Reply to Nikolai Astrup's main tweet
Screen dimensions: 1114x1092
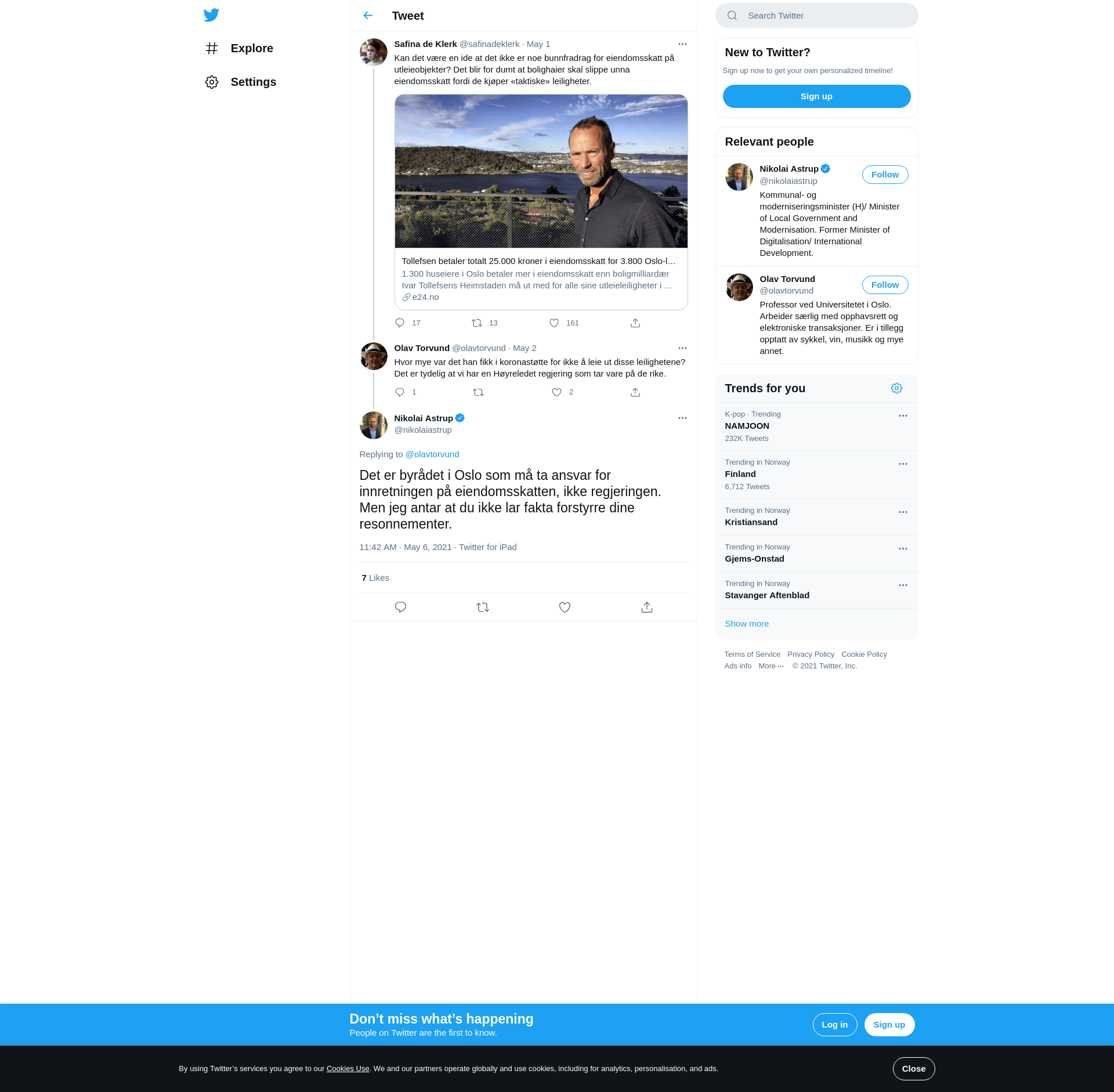pyautogui.click(x=400, y=608)
